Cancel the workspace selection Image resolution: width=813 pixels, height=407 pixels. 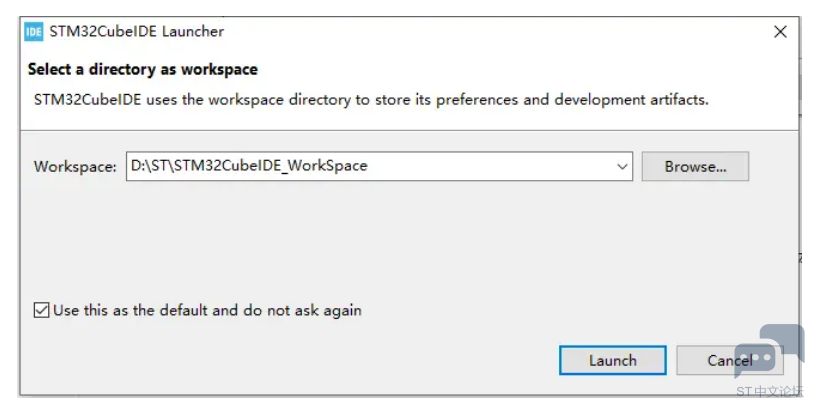pyautogui.click(x=729, y=360)
